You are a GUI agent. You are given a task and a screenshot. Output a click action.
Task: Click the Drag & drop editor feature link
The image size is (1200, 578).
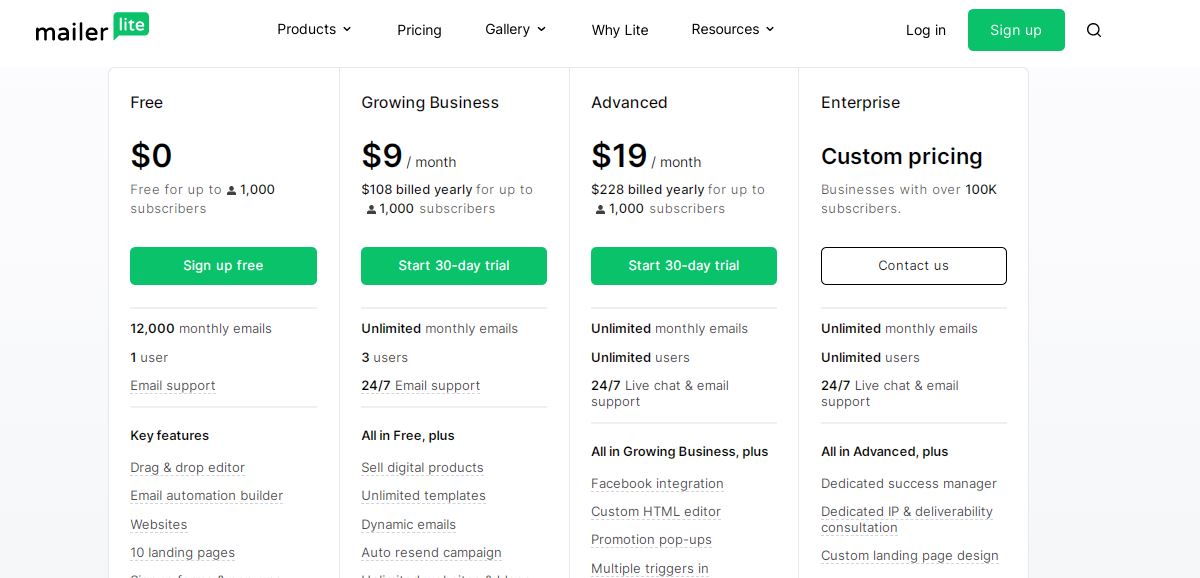(187, 468)
